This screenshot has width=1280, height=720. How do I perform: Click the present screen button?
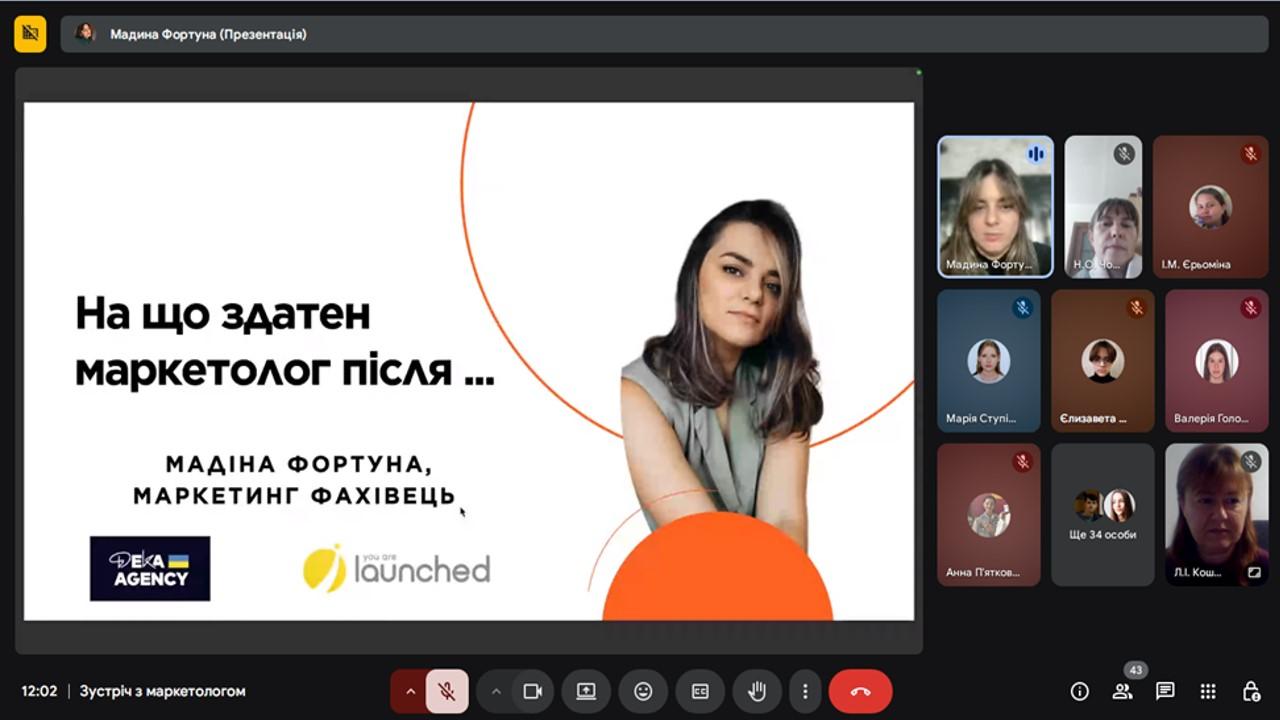pyautogui.click(x=586, y=691)
